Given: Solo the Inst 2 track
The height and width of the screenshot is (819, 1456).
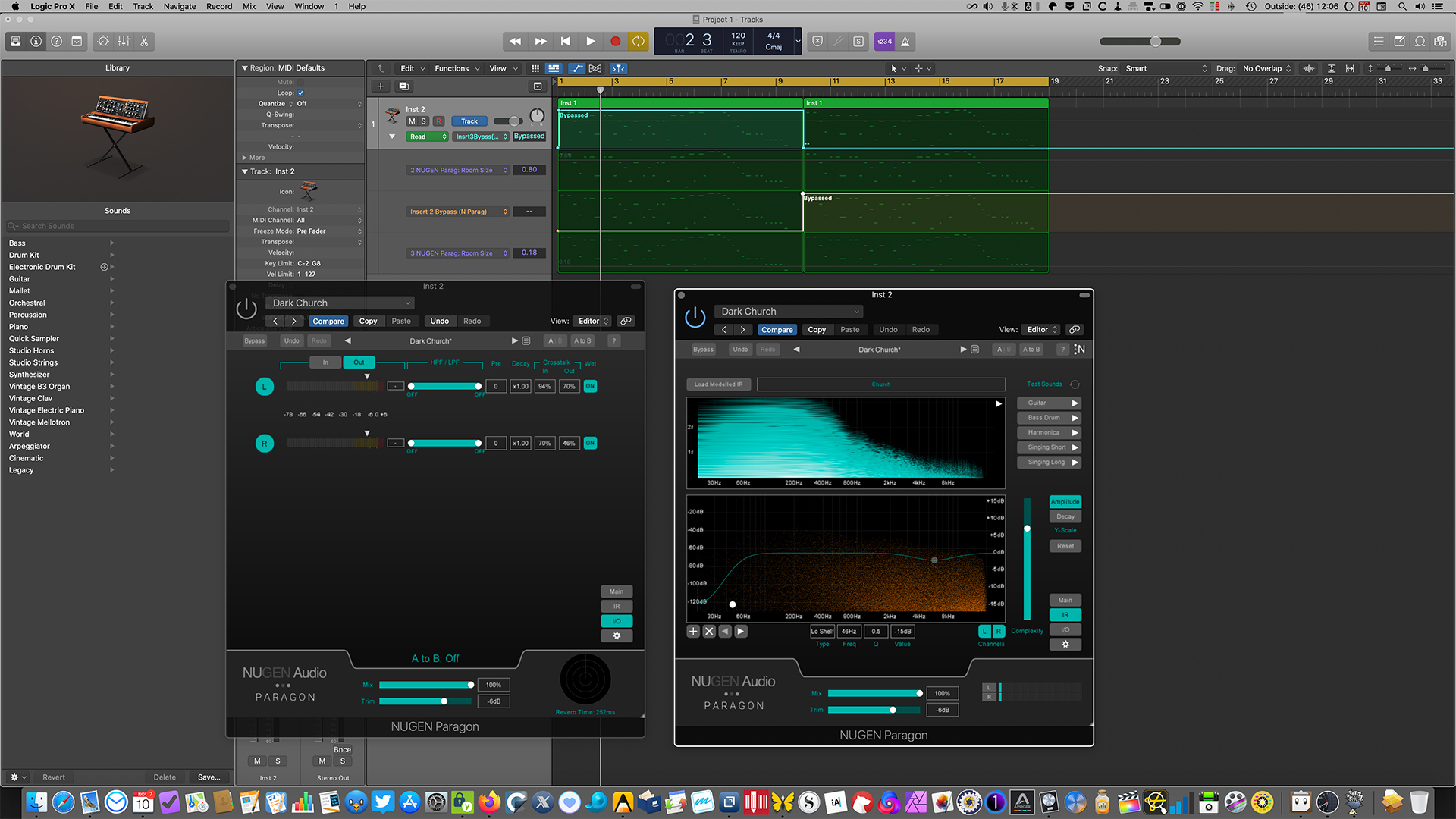Looking at the screenshot, I should (x=424, y=121).
